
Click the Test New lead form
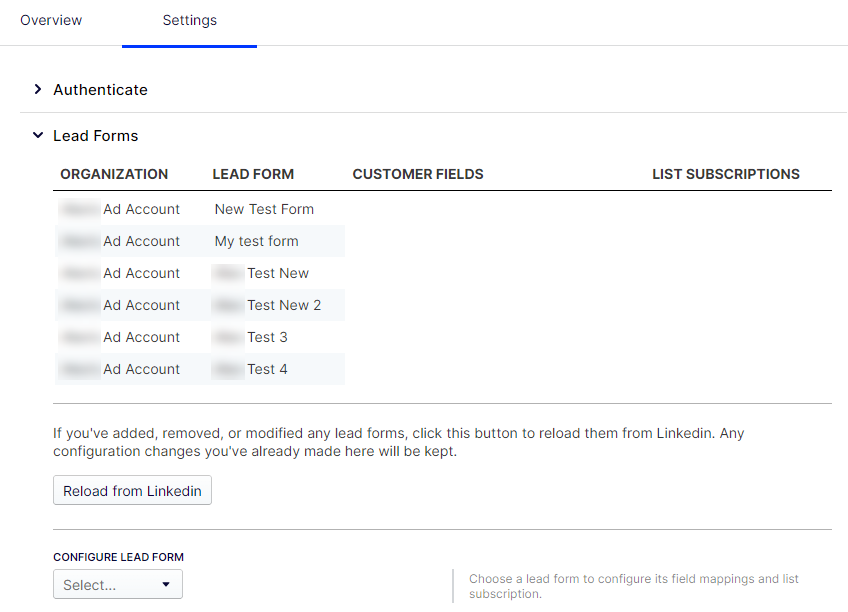pos(277,273)
